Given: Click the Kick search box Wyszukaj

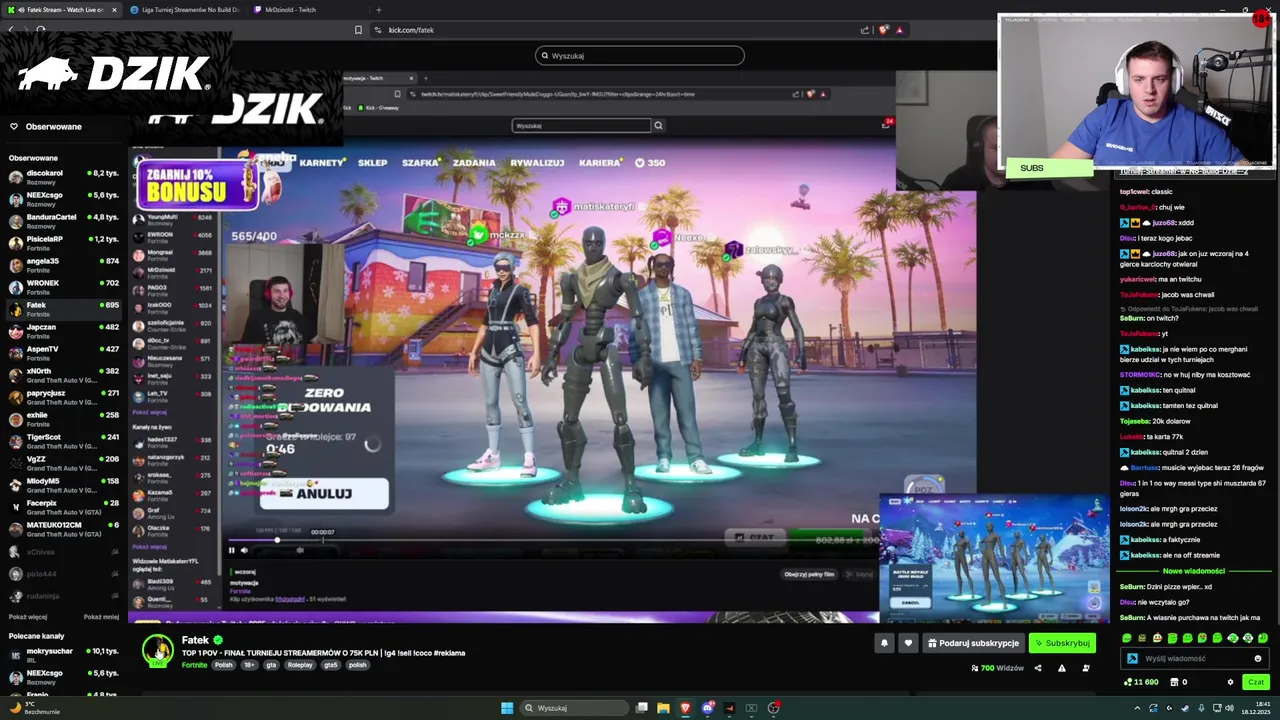Looking at the screenshot, I should pyautogui.click(x=640, y=56).
